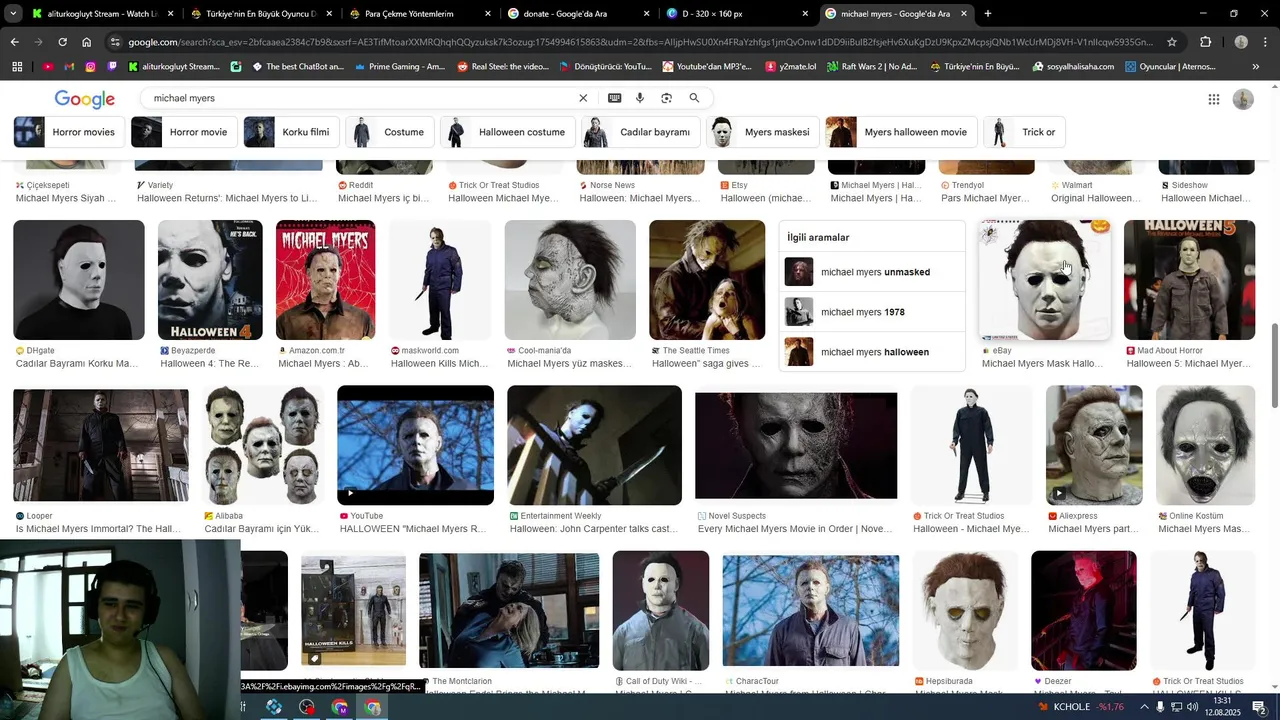Viewport: 1280px width, 720px height.
Task: Show hidden system tray icons
Action: pyautogui.click(x=1144, y=707)
